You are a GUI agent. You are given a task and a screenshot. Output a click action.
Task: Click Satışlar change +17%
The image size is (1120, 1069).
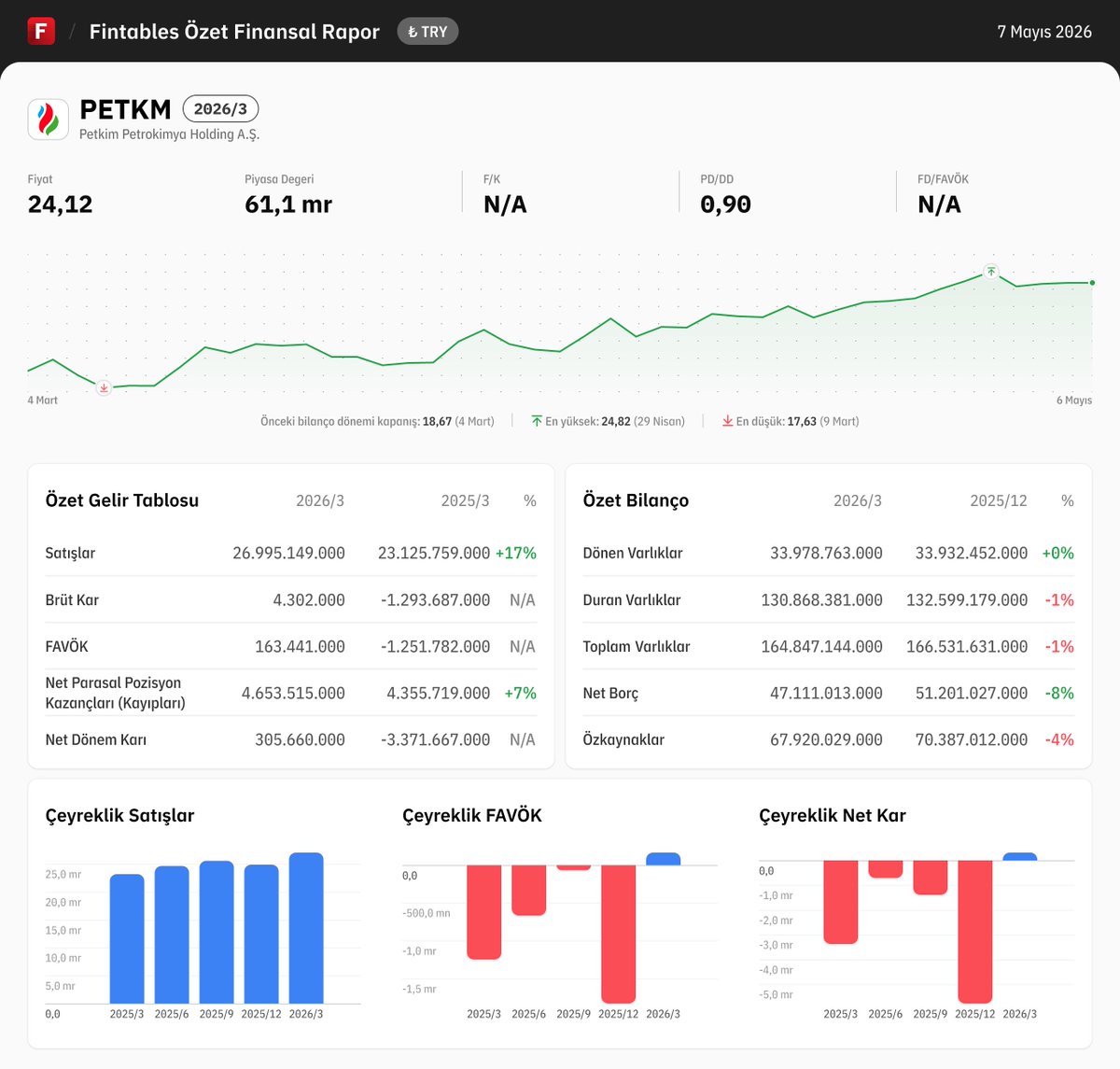click(516, 553)
